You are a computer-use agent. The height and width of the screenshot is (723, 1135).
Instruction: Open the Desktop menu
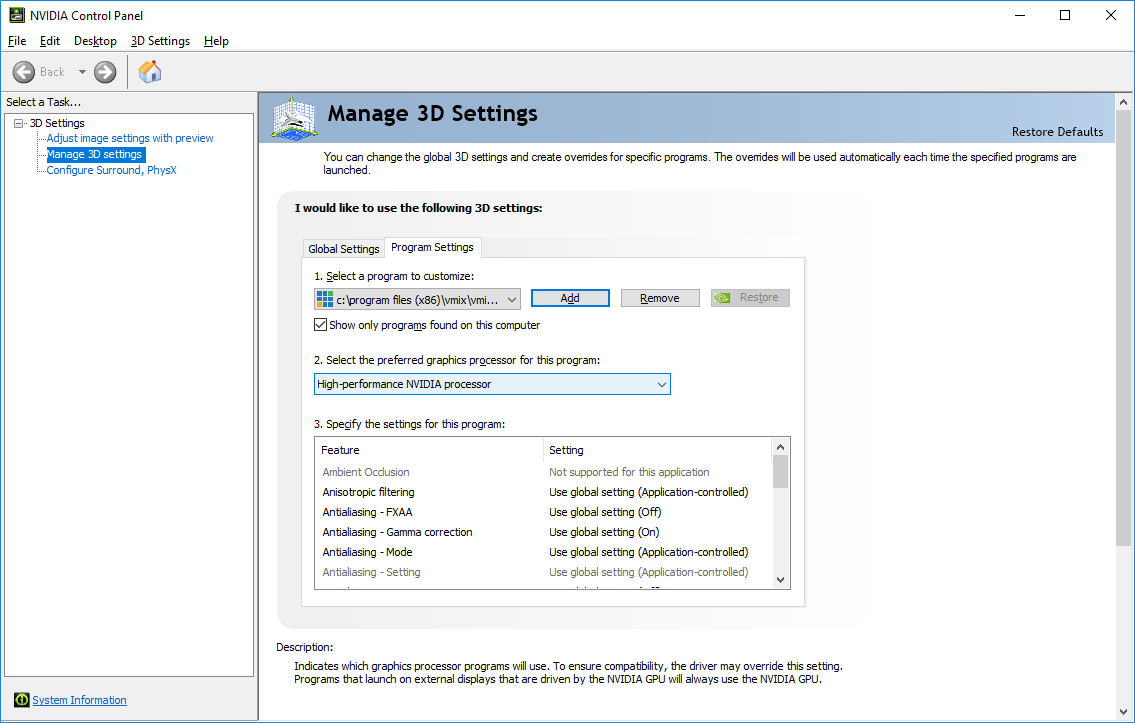pyautogui.click(x=95, y=41)
